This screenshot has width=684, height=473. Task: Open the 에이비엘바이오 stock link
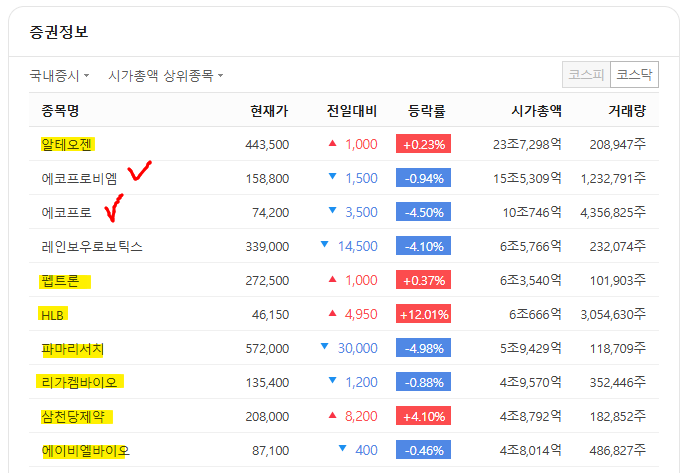(85, 450)
